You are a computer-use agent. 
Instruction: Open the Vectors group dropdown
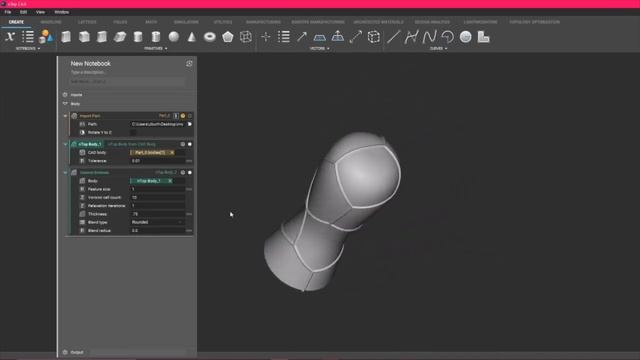pyautogui.click(x=319, y=49)
